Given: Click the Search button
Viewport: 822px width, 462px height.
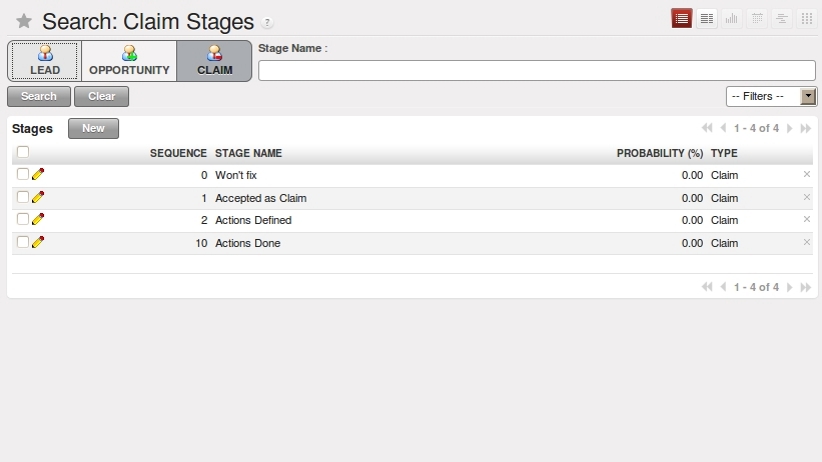Looking at the screenshot, I should coord(39,96).
